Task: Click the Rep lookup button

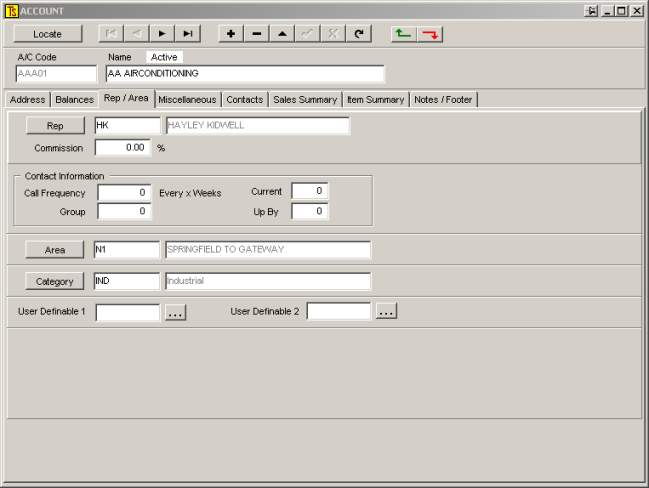Action: (55, 126)
